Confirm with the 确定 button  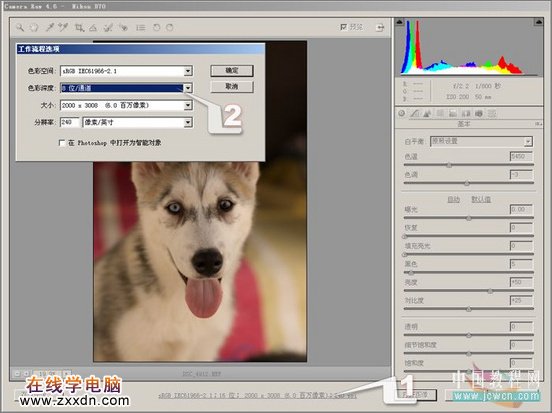(x=232, y=70)
